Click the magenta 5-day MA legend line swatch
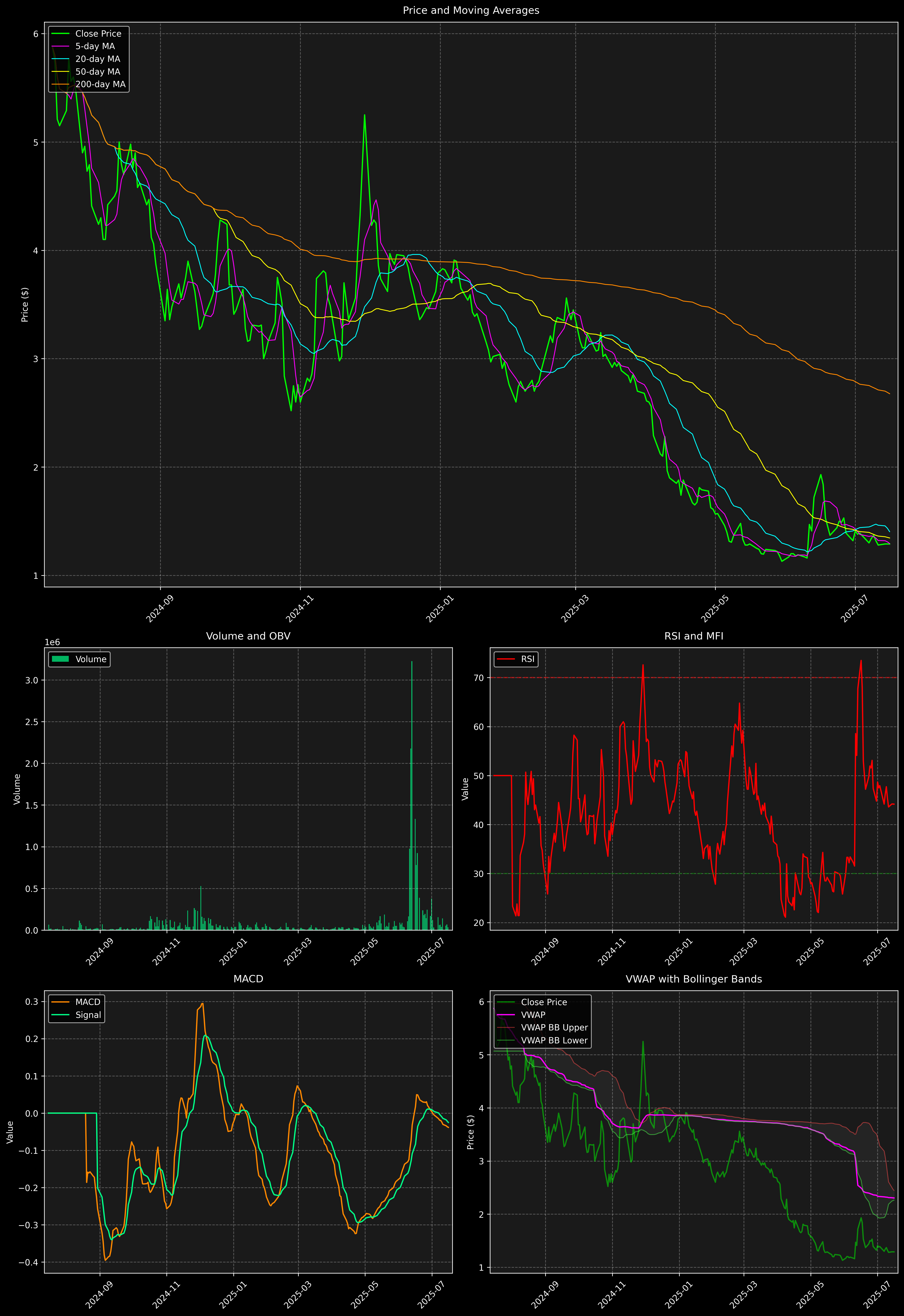Viewport: 904px width, 1316px height. (60, 47)
